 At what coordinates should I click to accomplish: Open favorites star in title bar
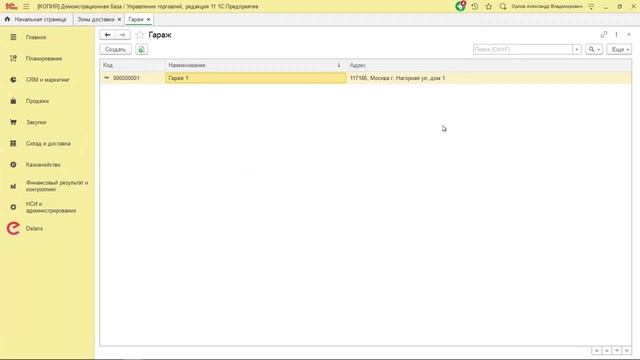tap(489, 7)
